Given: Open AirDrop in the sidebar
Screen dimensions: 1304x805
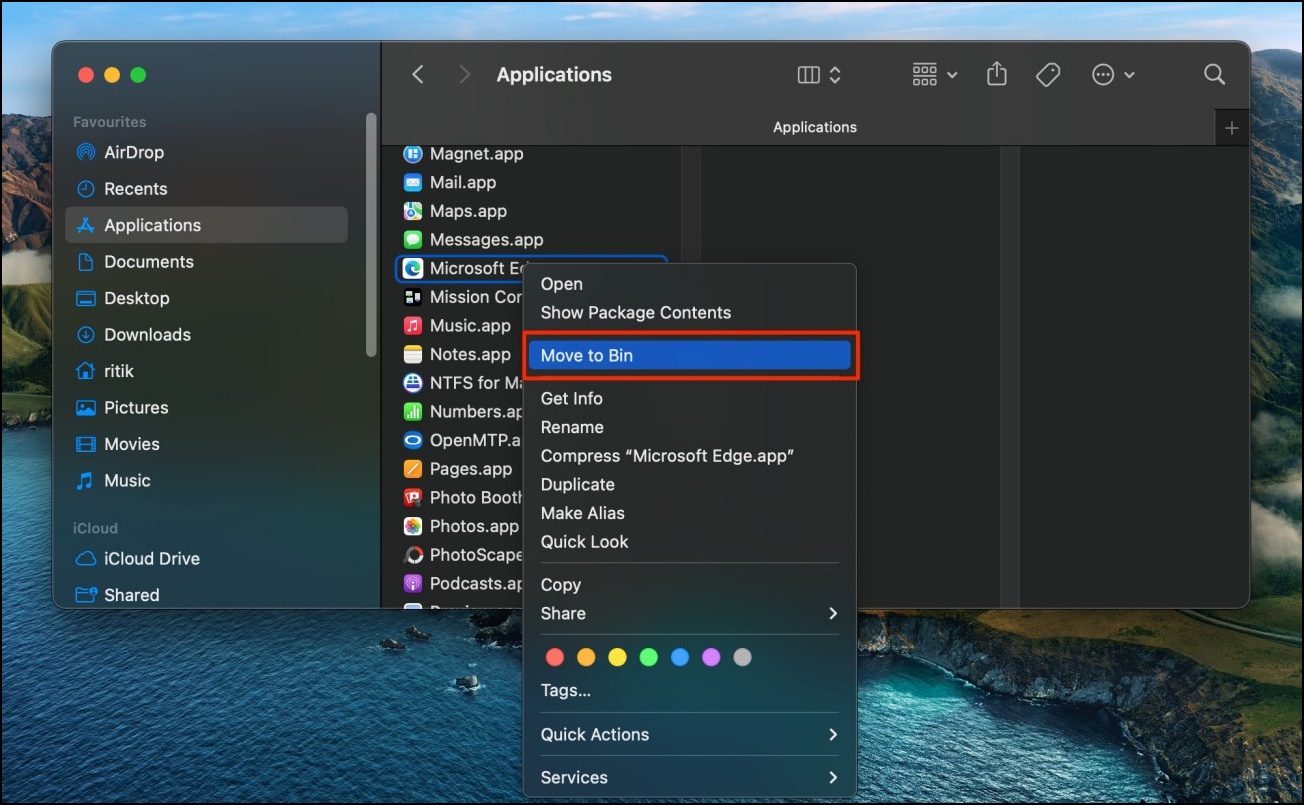Looking at the screenshot, I should 206,152.
